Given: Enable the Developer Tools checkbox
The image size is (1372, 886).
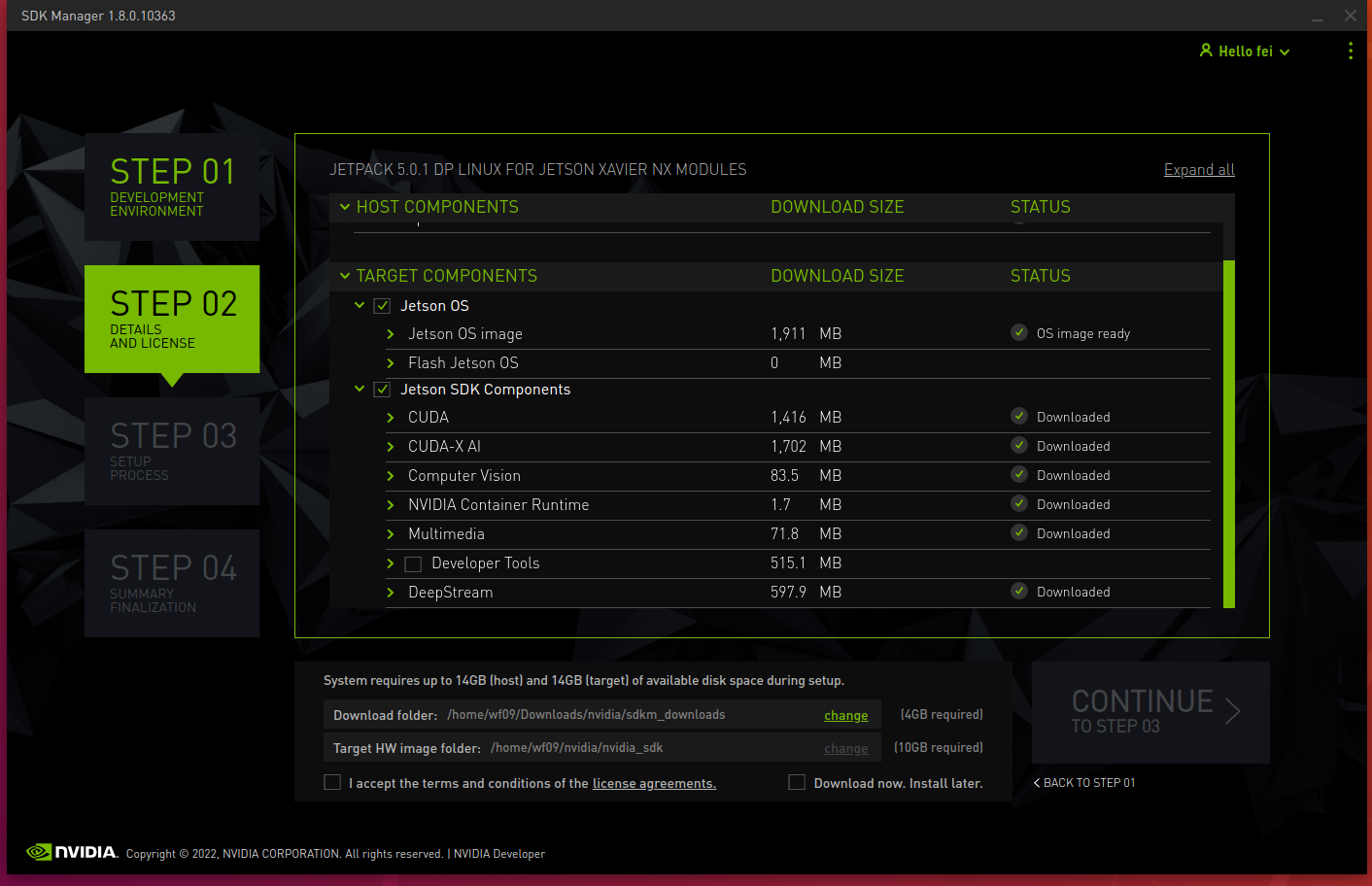Looking at the screenshot, I should [x=413, y=564].
